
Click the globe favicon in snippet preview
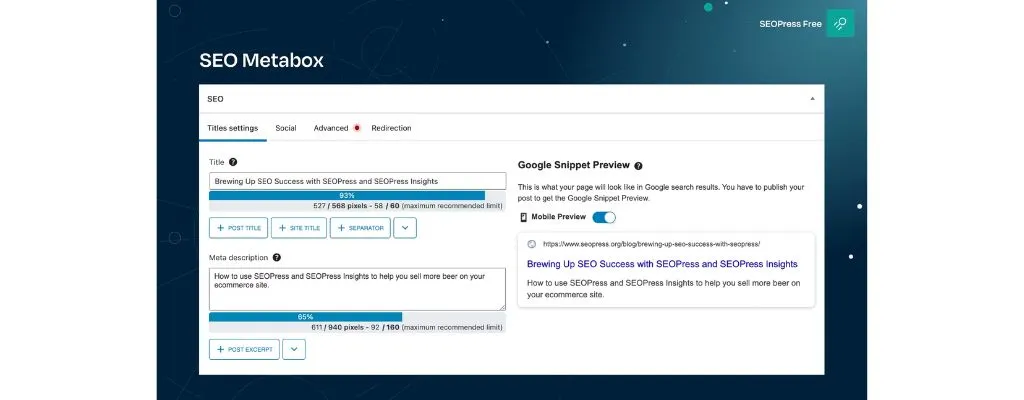pyautogui.click(x=532, y=244)
